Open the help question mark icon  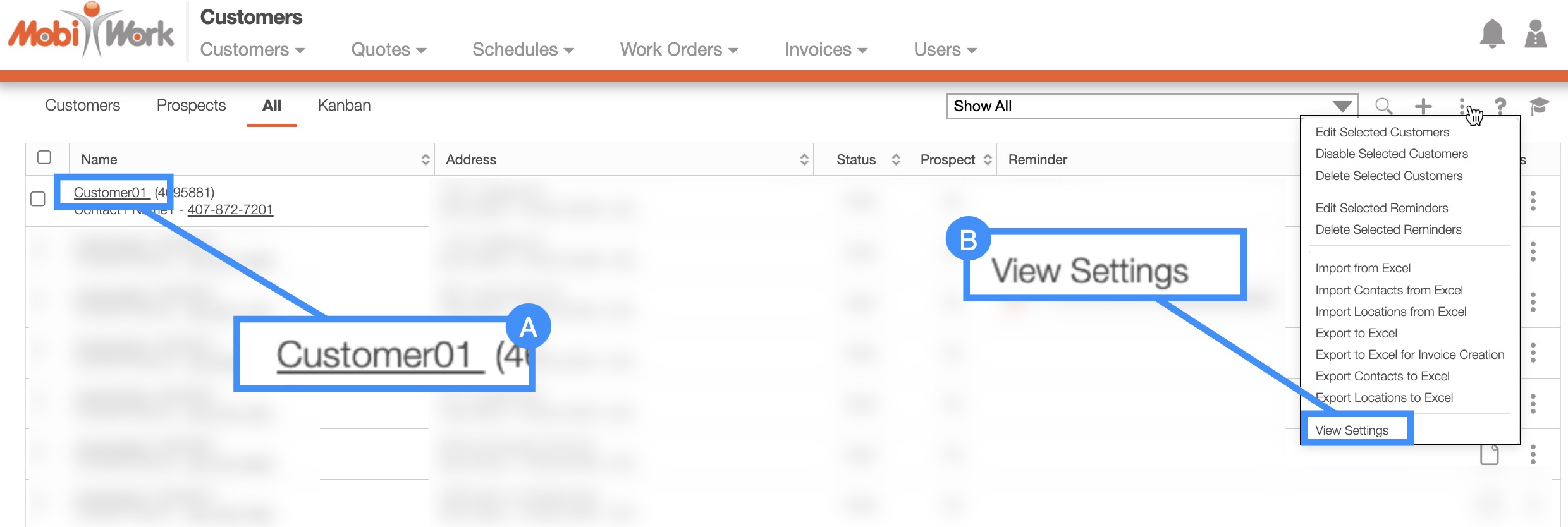(x=1500, y=106)
